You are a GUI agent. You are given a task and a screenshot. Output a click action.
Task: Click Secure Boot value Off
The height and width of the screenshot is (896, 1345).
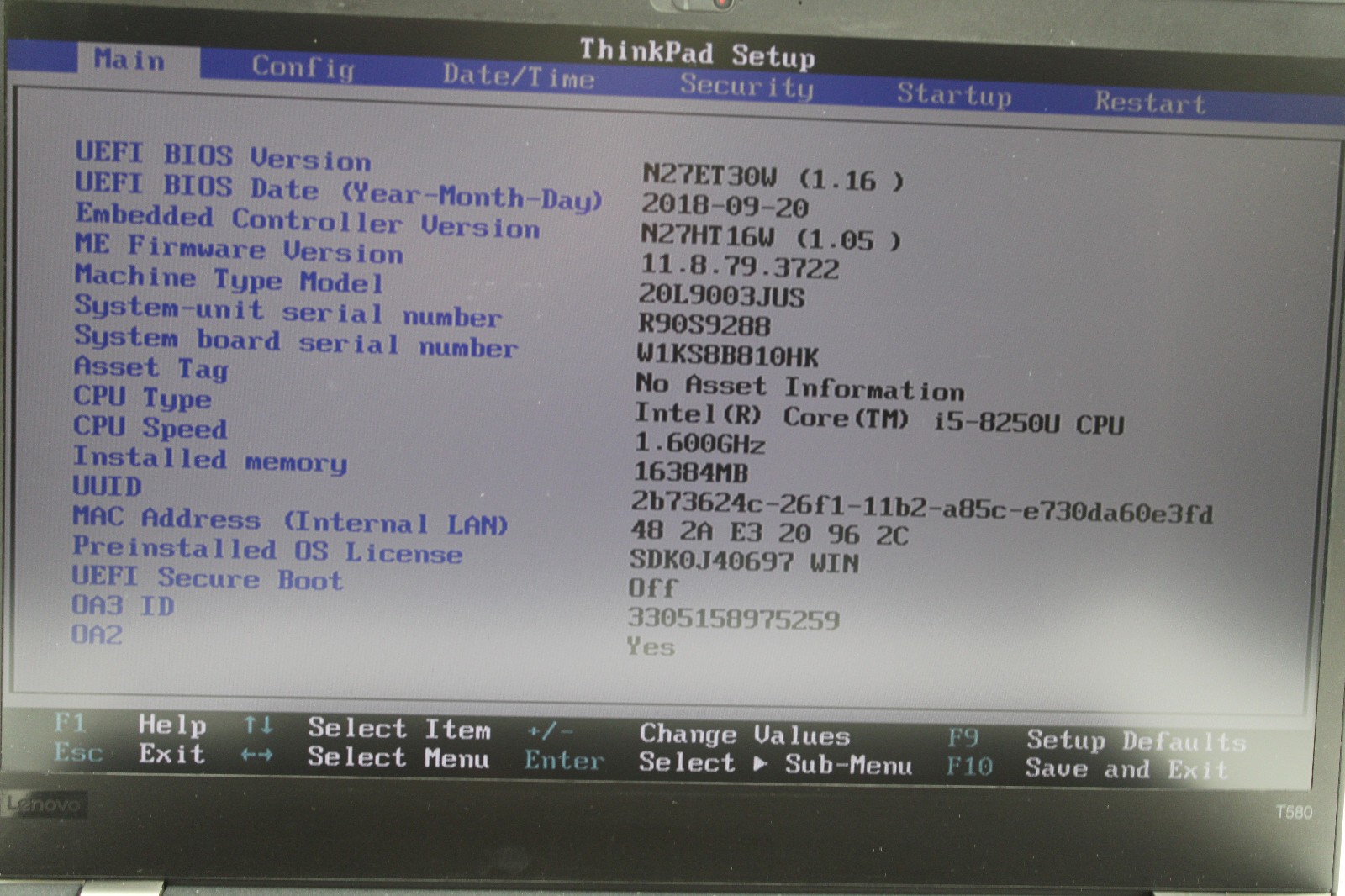click(653, 588)
